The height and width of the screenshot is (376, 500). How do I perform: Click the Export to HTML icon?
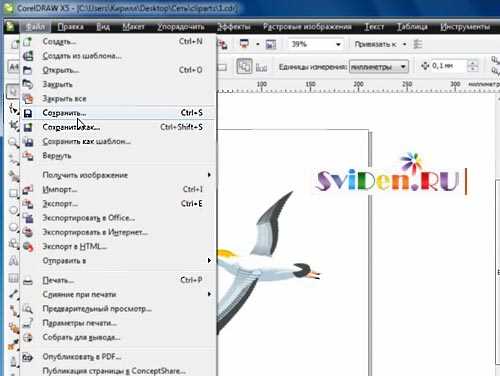[x=28, y=247]
